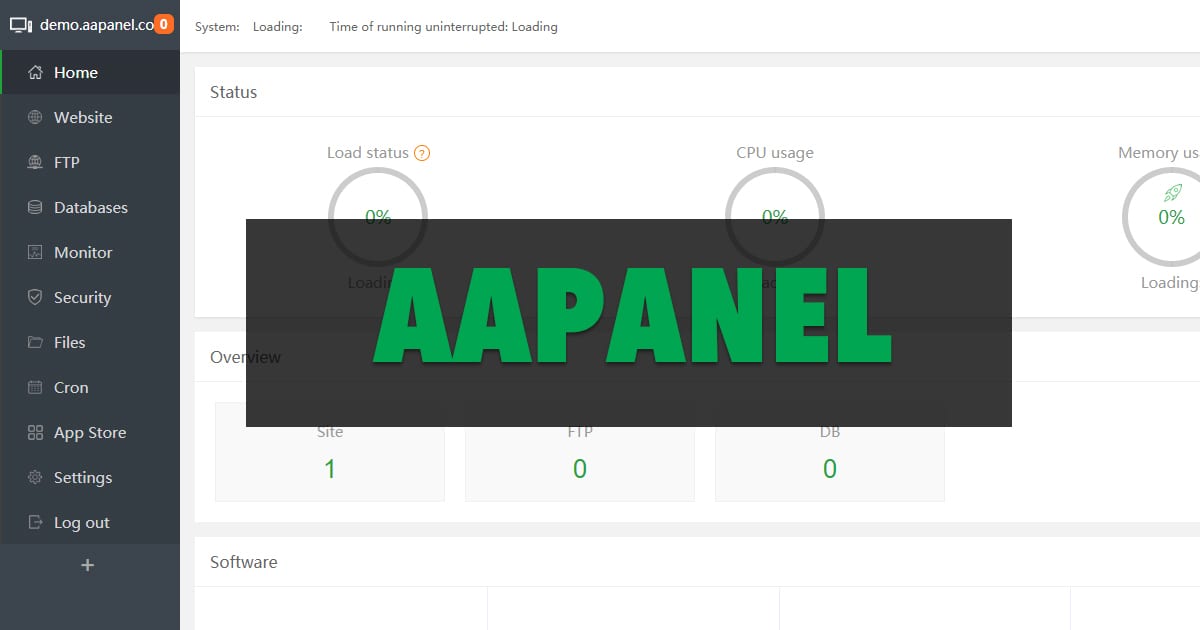Image resolution: width=1200 pixels, height=630 pixels.
Task: Open the Settings menu item
Action: click(90, 478)
